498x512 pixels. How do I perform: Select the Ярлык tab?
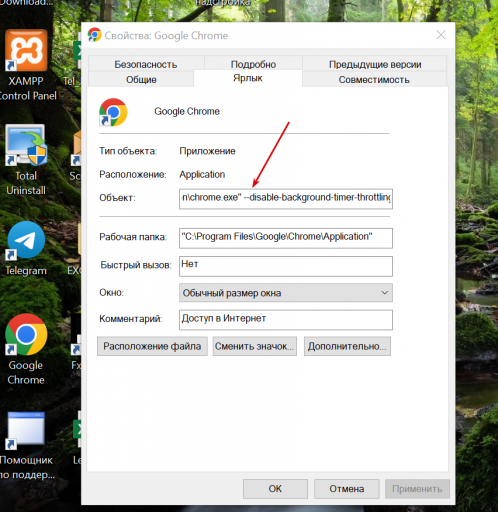(248, 78)
